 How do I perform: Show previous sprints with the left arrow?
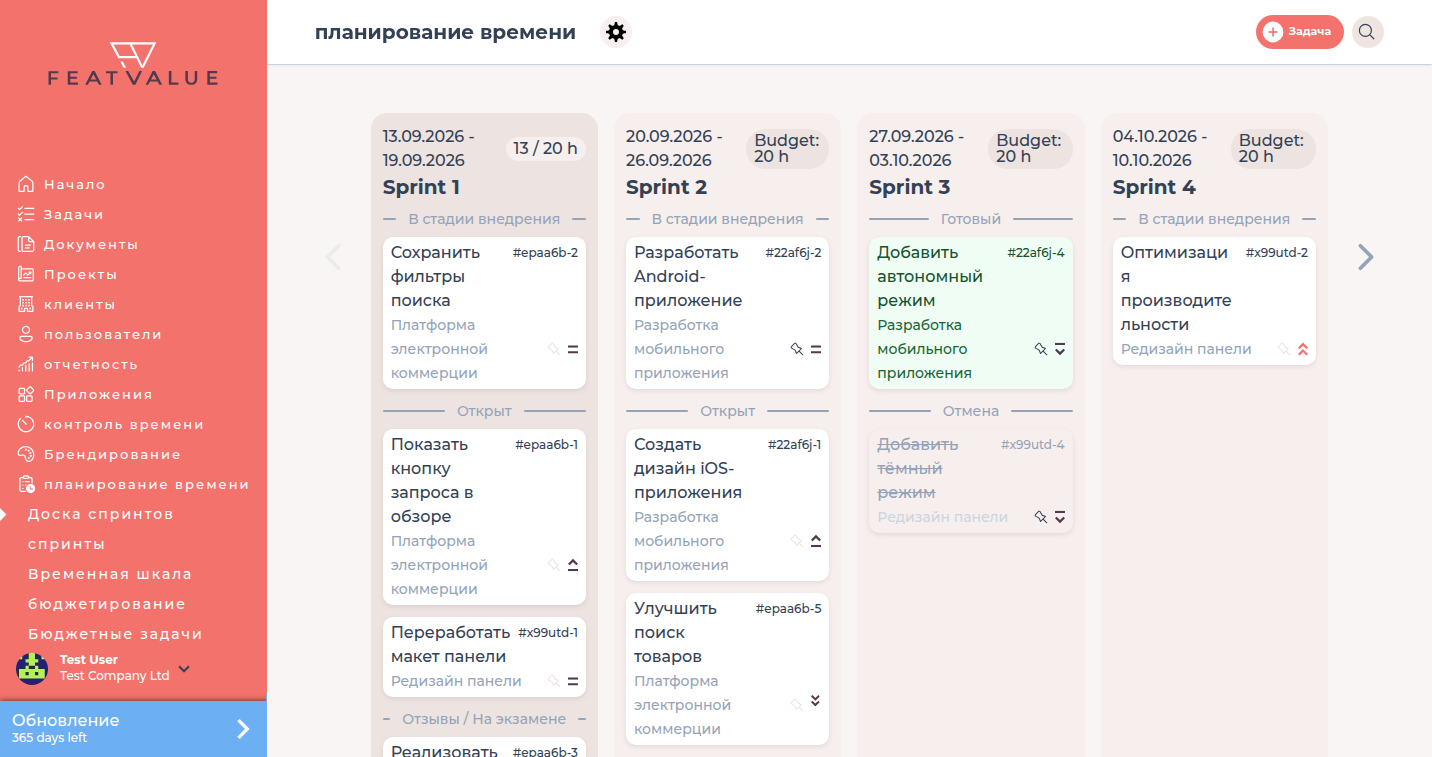point(333,257)
